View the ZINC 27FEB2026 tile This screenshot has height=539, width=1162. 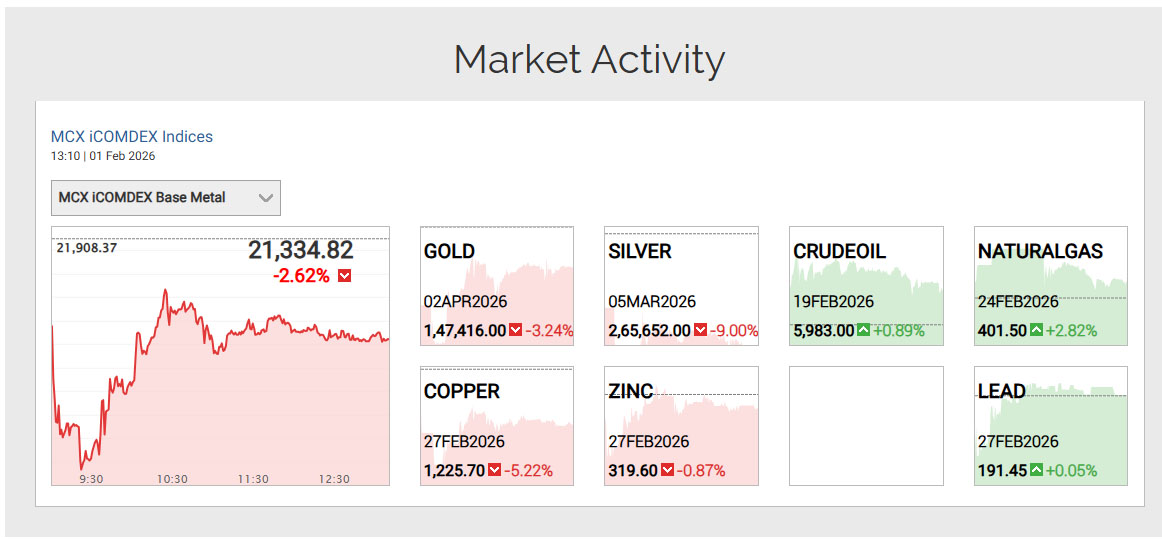pos(681,425)
